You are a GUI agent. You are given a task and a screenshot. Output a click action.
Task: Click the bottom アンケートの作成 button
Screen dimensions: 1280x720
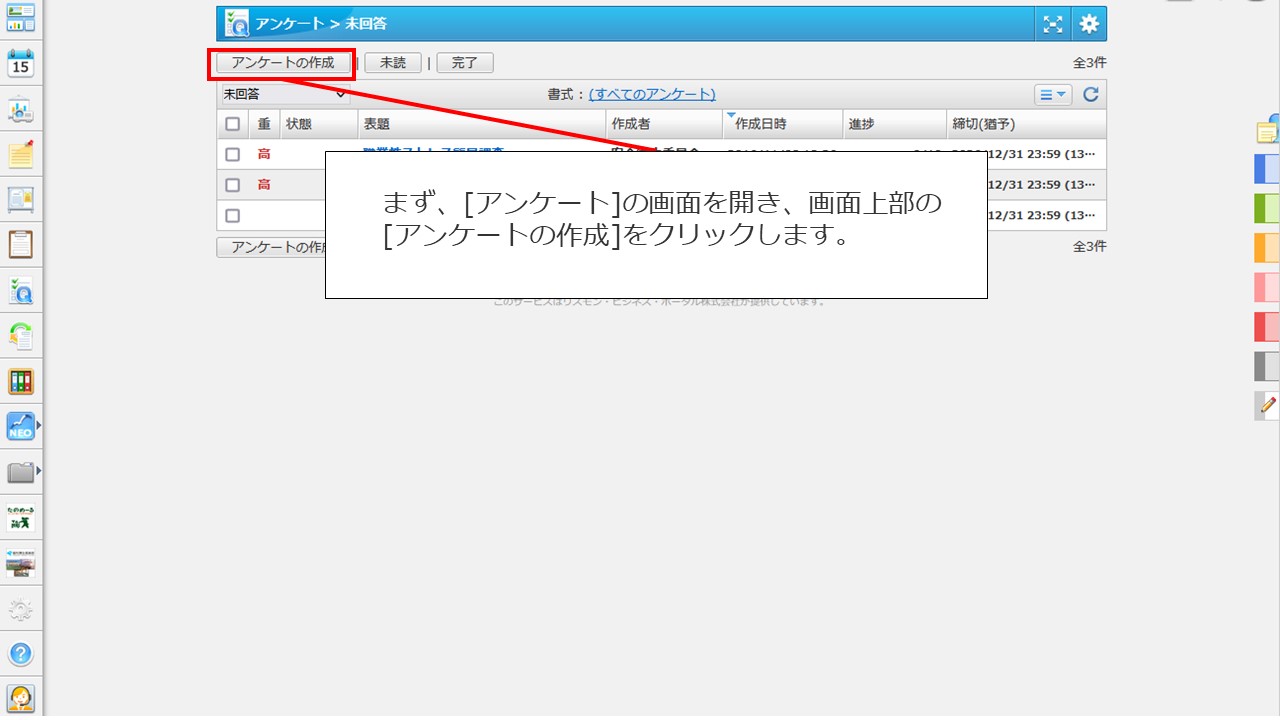(x=272, y=247)
